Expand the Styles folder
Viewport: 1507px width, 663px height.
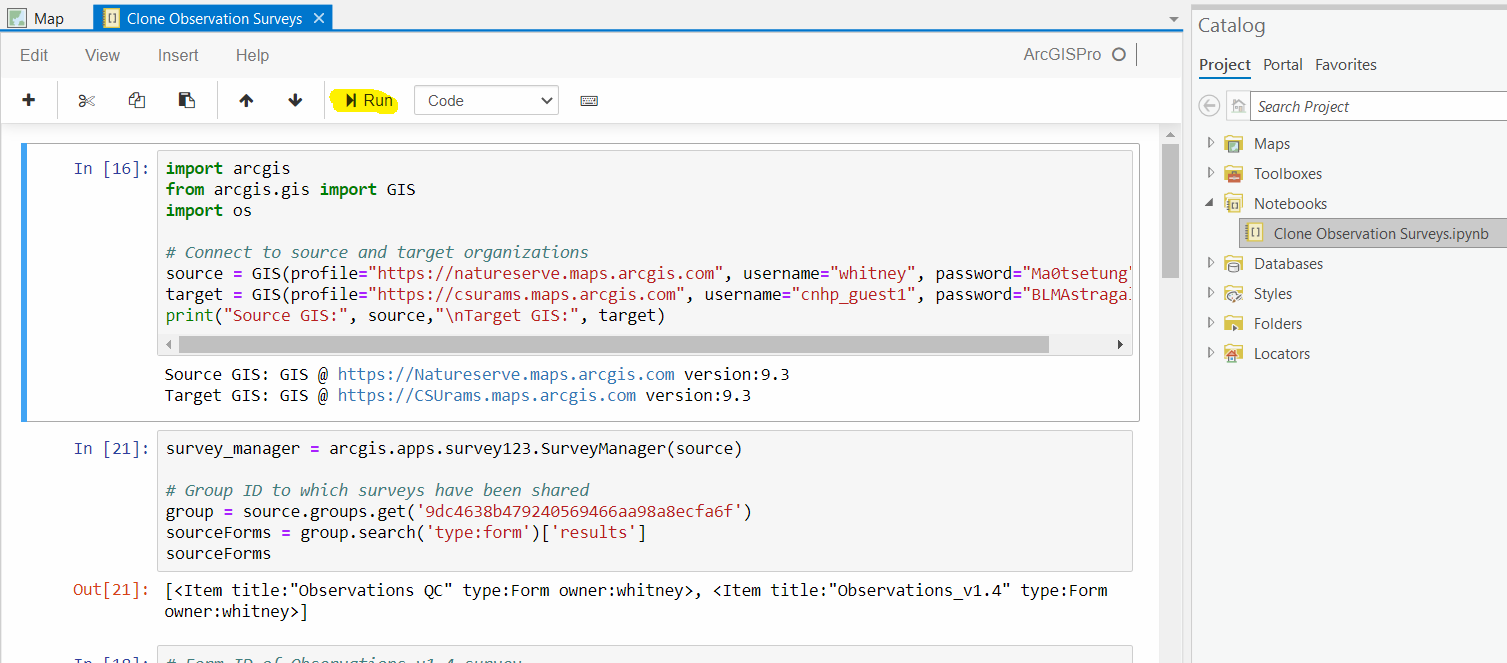(1210, 293)
